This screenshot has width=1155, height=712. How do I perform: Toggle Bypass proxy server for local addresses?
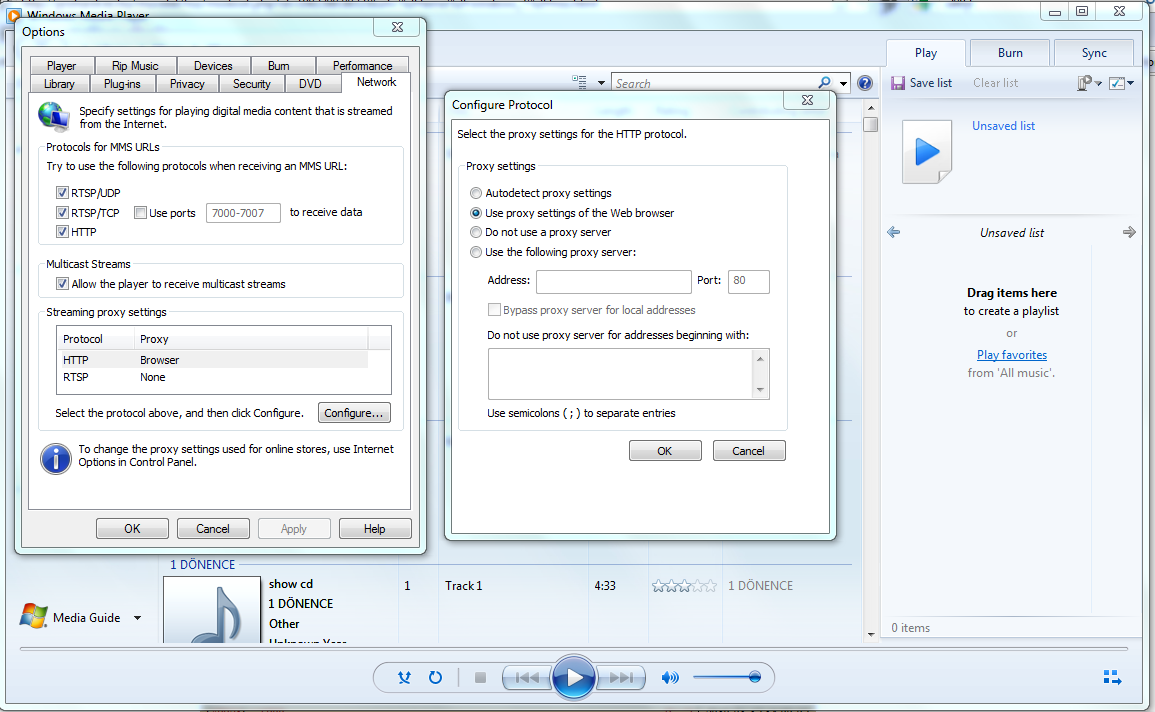[x=494, y=310]
